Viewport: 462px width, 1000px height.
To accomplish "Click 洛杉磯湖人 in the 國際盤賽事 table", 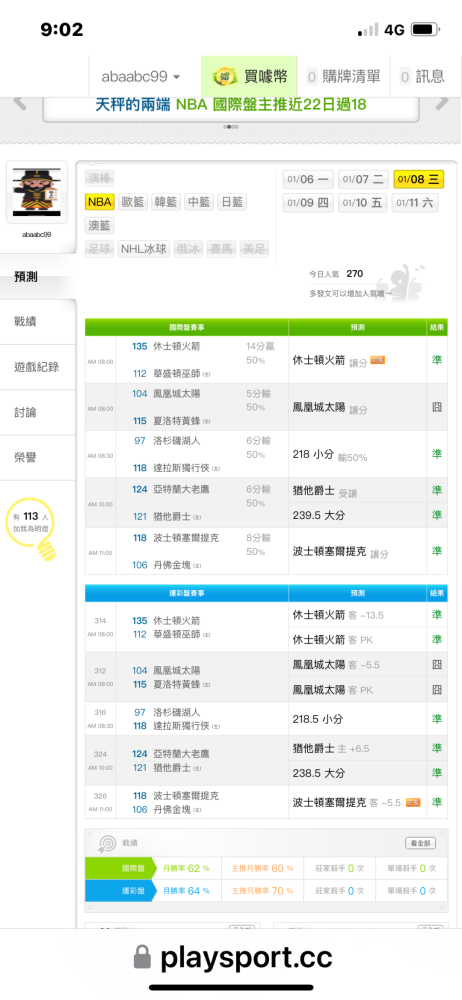I will [x=177, y=441].
